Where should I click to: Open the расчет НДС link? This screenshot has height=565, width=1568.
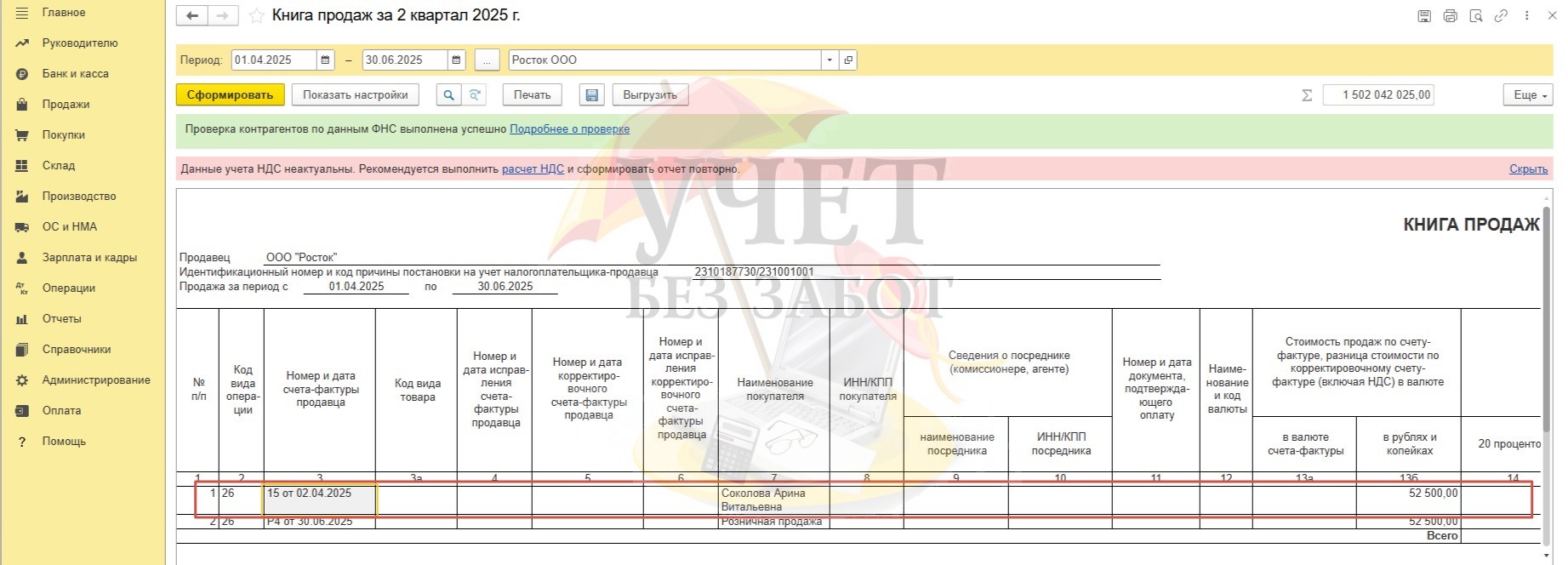[x=533, y=169]
